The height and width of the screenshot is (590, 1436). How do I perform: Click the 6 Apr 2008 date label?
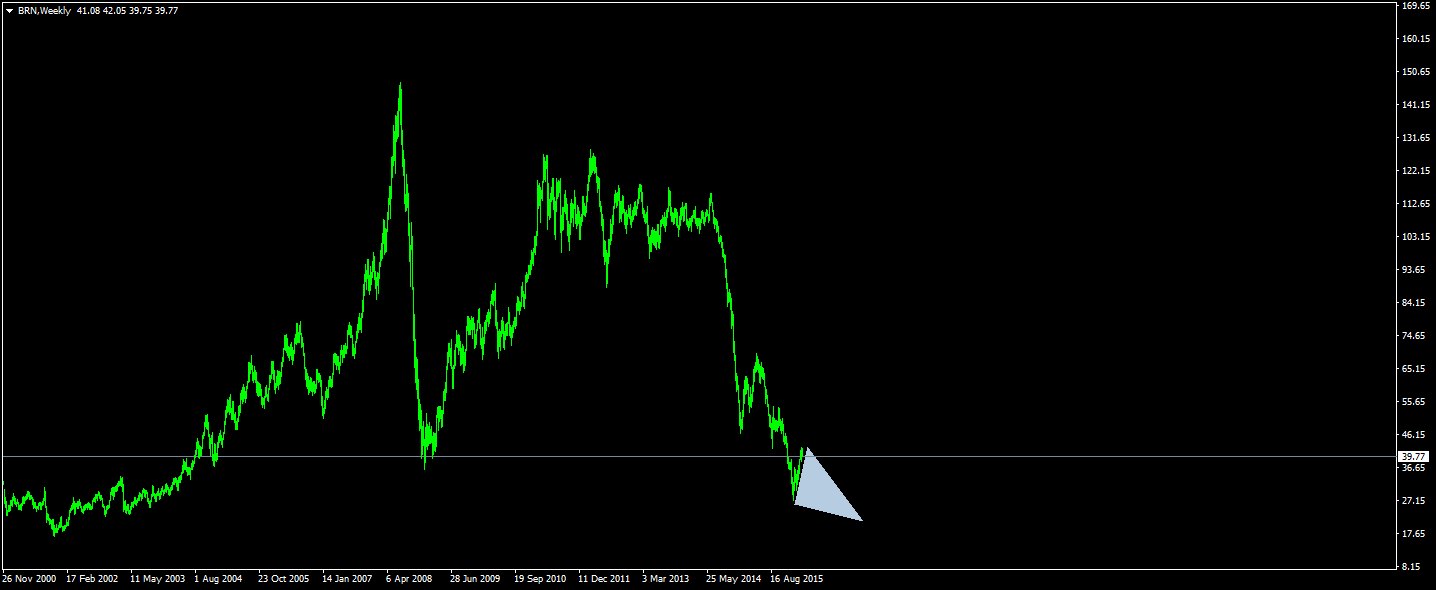coord(410,579)
